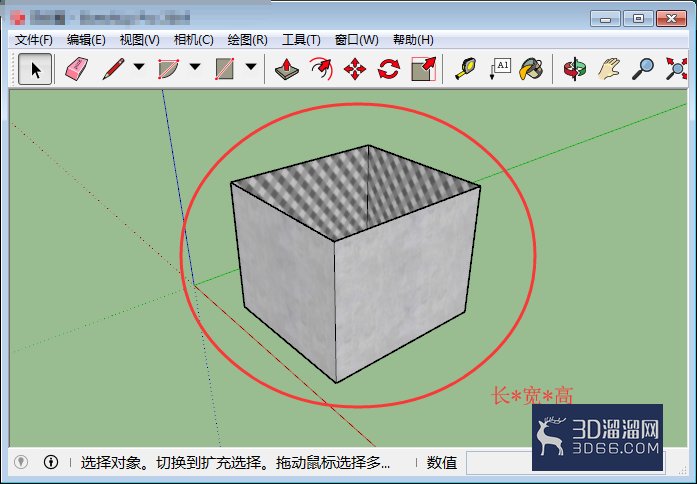Viewport: 697px width, 484px height.
Task: Select the Arc drawing tool
Action: coord(168,69)
